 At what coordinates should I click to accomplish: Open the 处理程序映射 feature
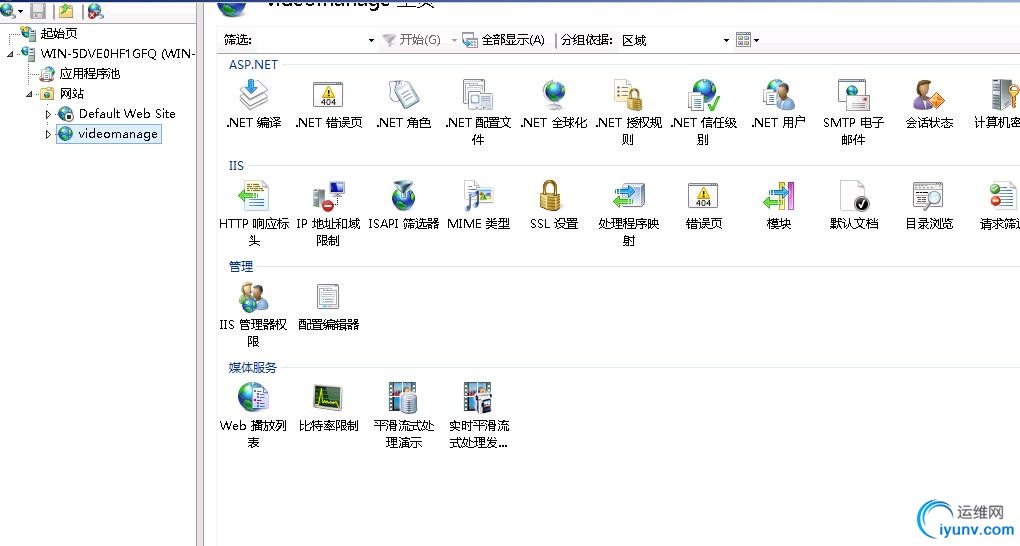point(628,213)
